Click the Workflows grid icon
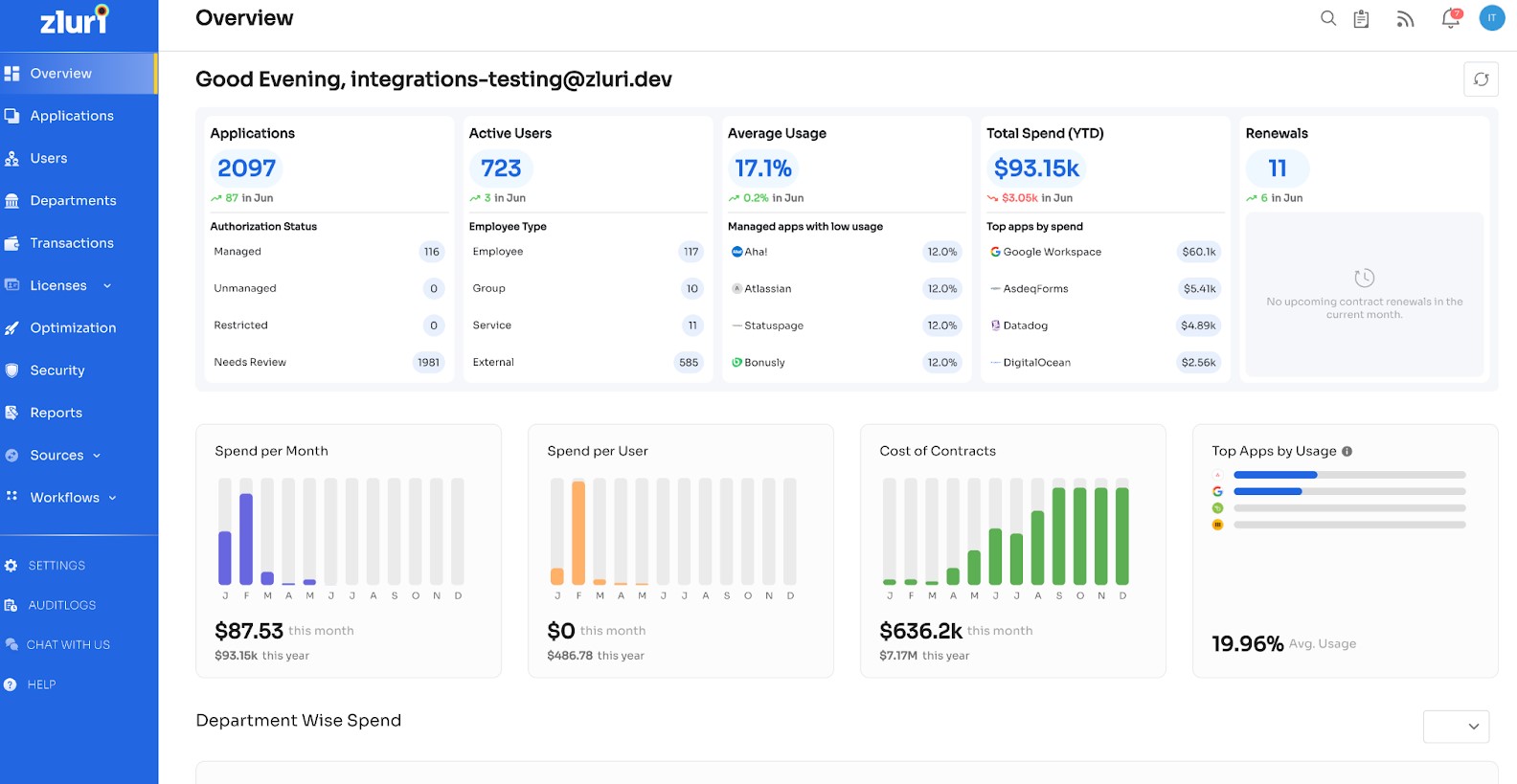1517x784 pixels. [x=11, y=497]
